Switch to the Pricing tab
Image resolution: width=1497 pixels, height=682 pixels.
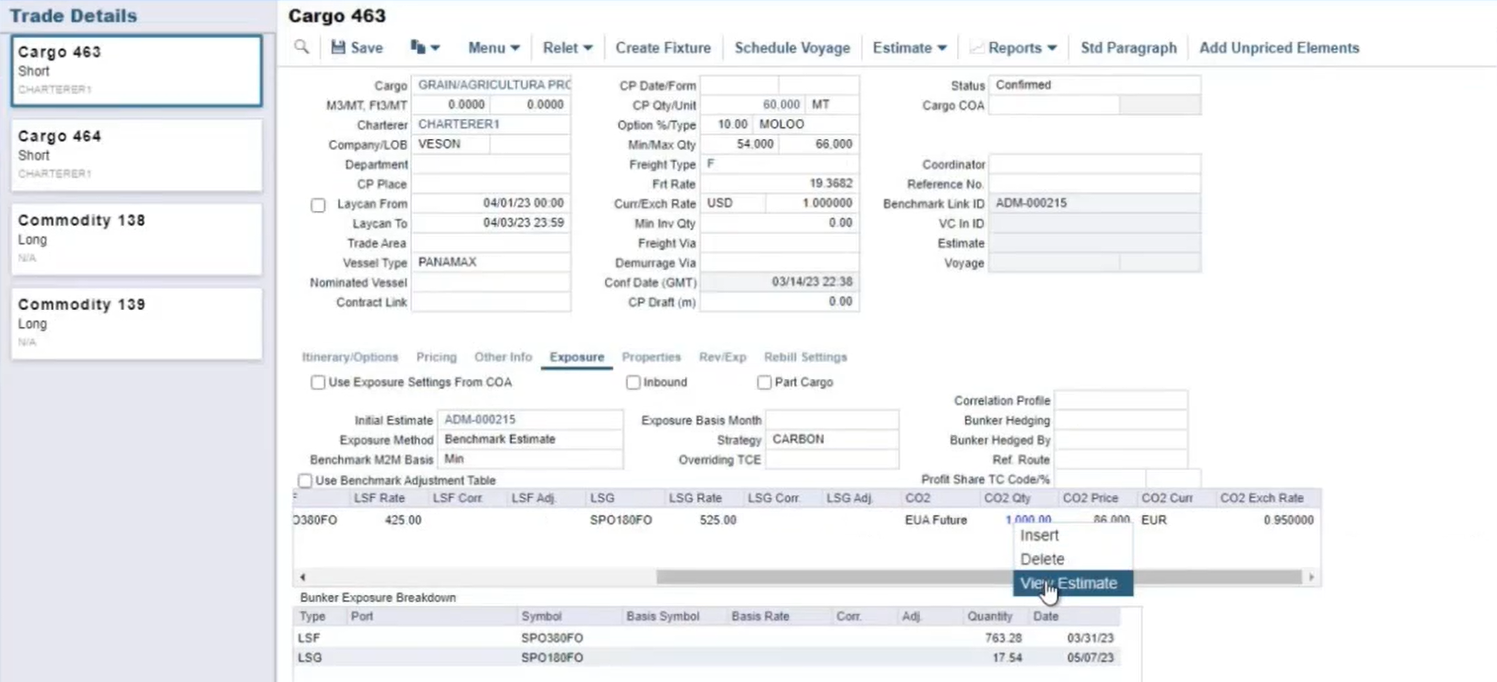[x=436, y=357]
